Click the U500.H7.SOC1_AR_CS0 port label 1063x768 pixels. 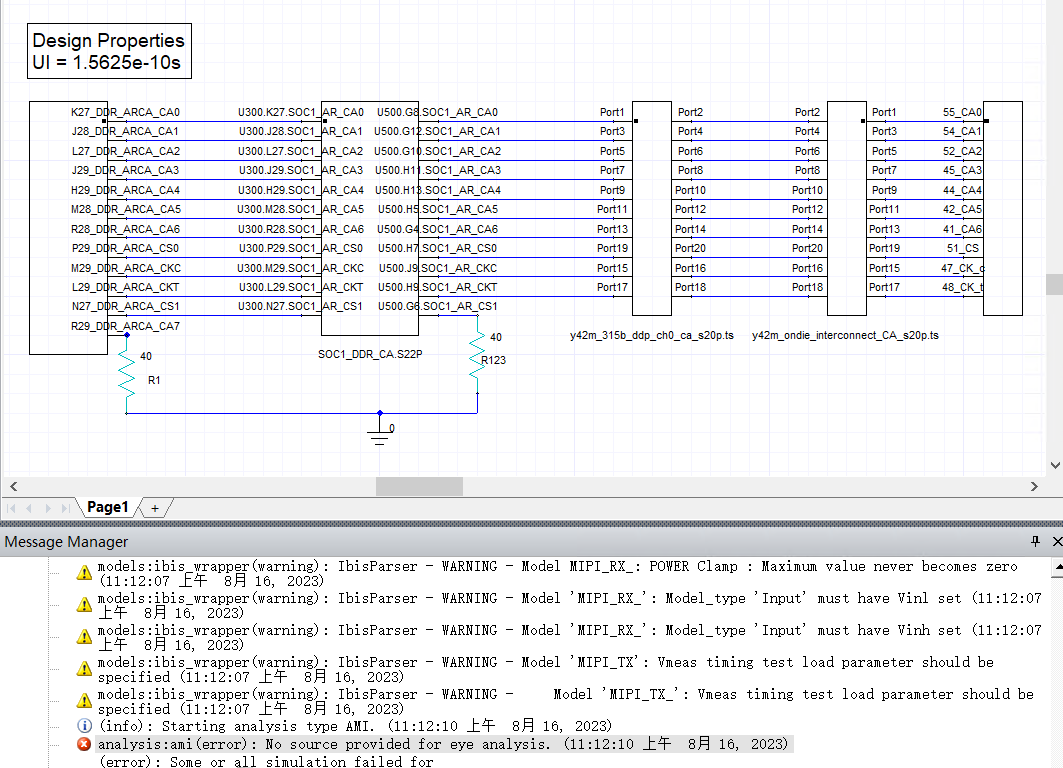pos(437,248)
